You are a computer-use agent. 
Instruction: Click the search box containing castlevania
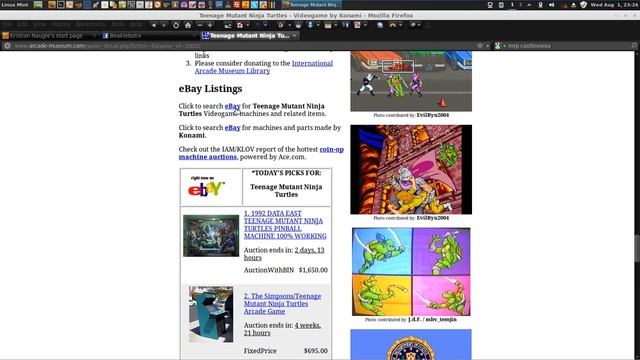coord(567,46)
